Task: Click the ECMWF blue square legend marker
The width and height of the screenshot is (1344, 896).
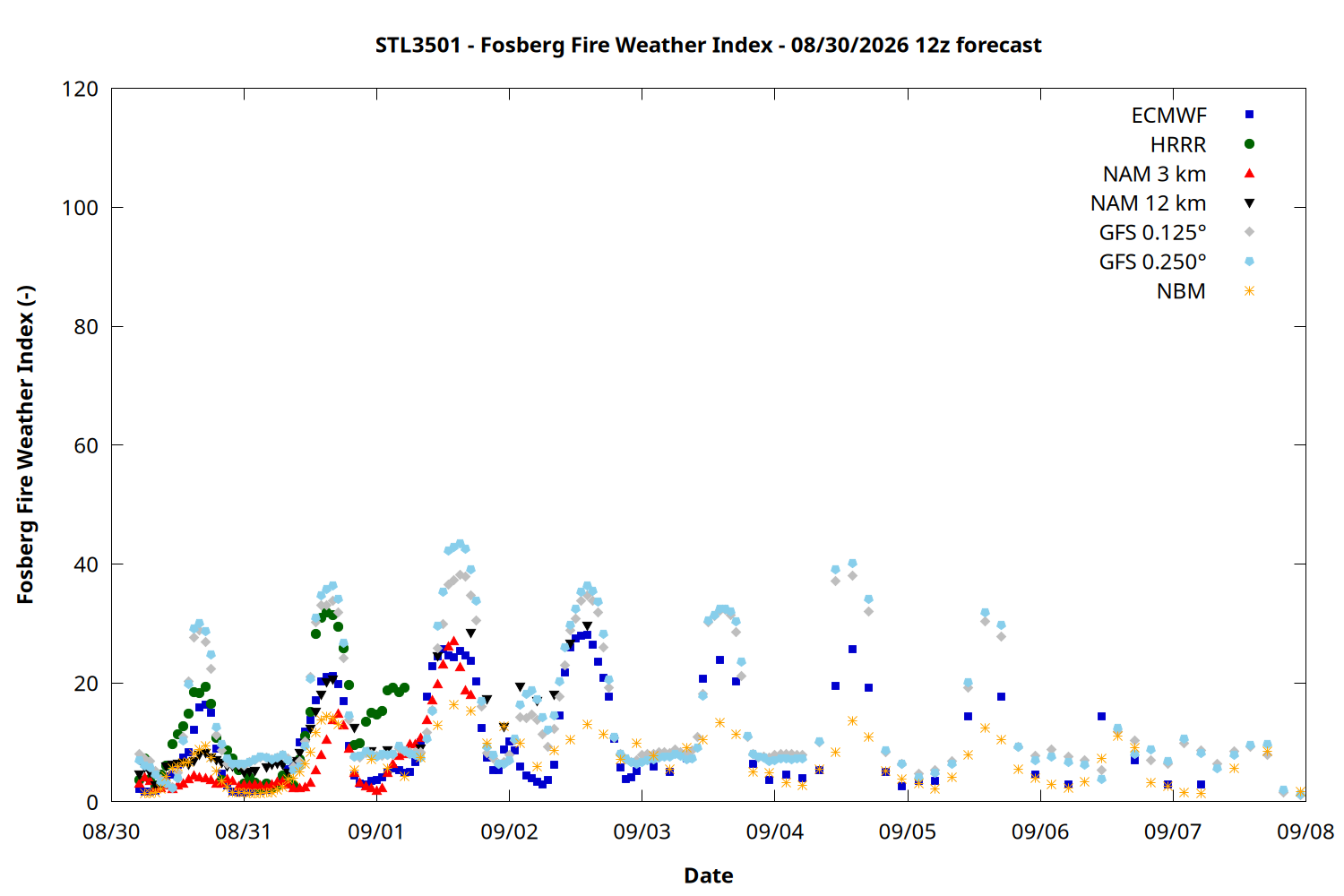Action: click(x=1249, y=115)
